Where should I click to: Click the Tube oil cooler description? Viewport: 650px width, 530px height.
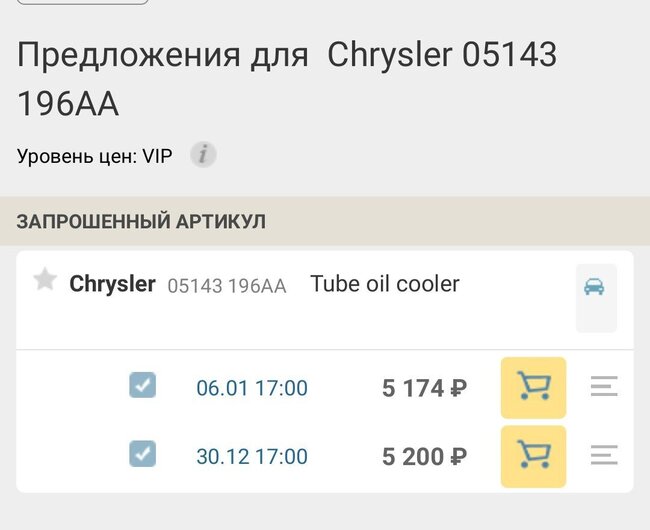pyautogui.click(x=385, y=284)
